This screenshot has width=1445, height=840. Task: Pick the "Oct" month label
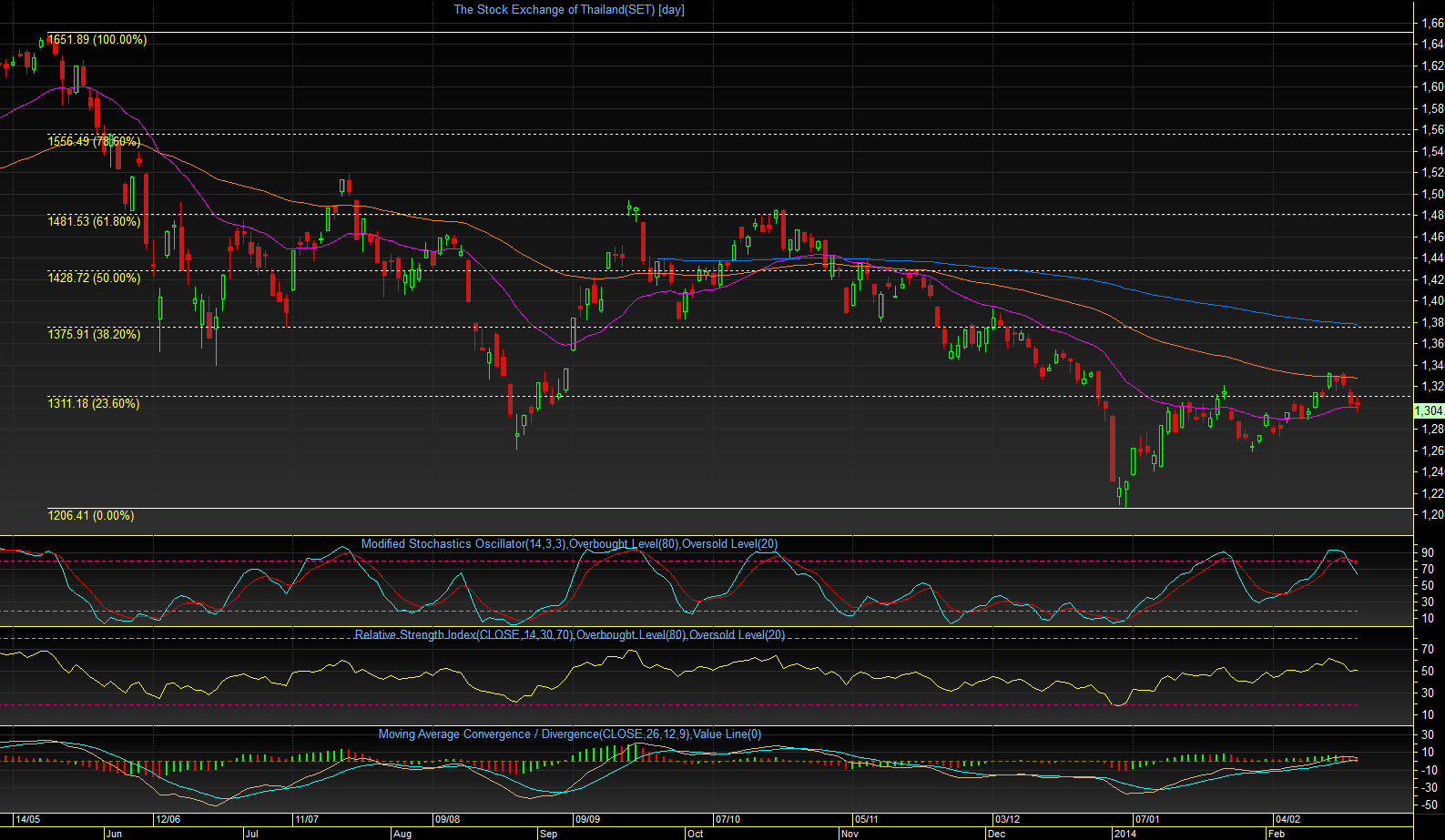pos(696,834)
